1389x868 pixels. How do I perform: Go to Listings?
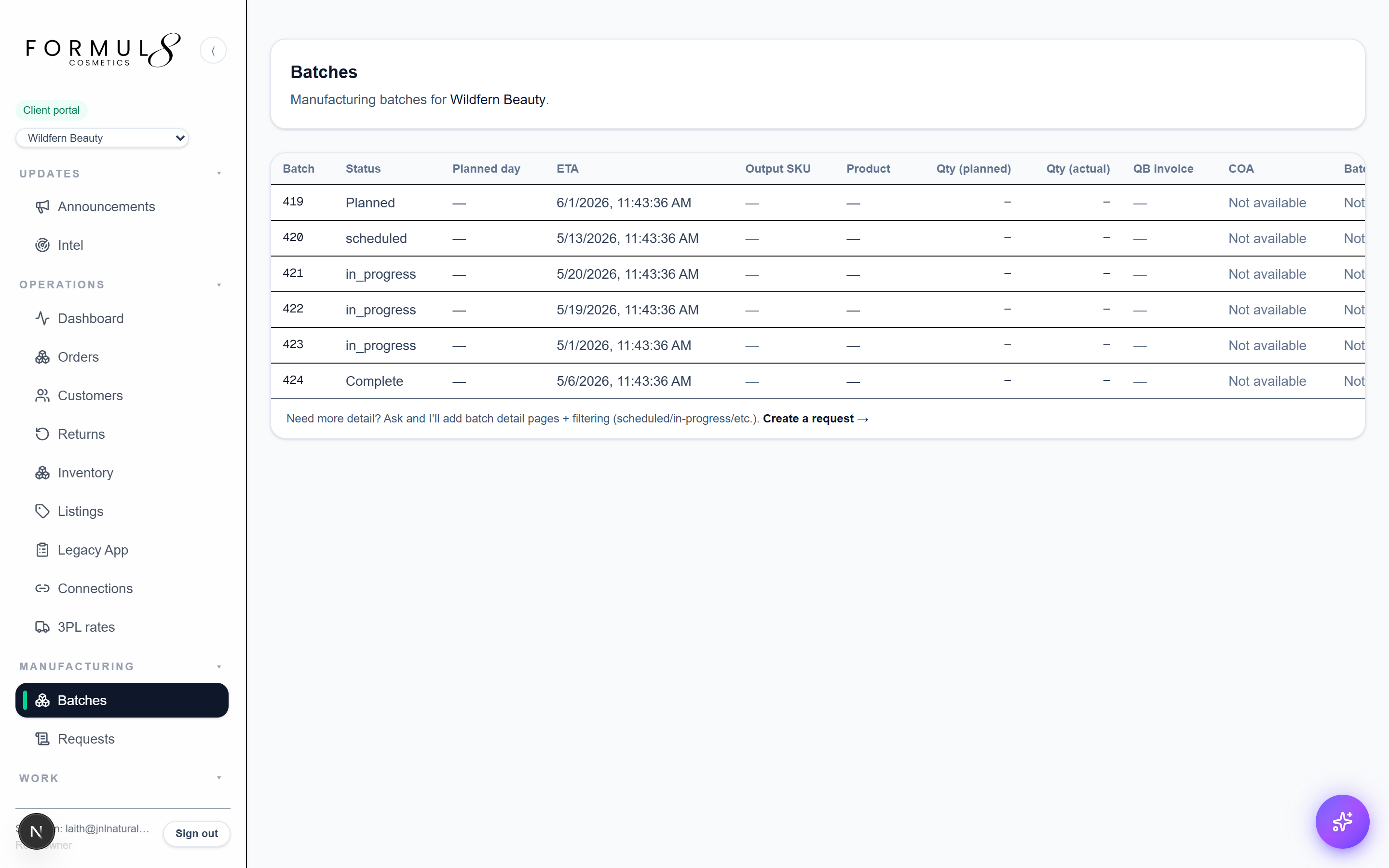pyautogui.click(x=122, y=511)
